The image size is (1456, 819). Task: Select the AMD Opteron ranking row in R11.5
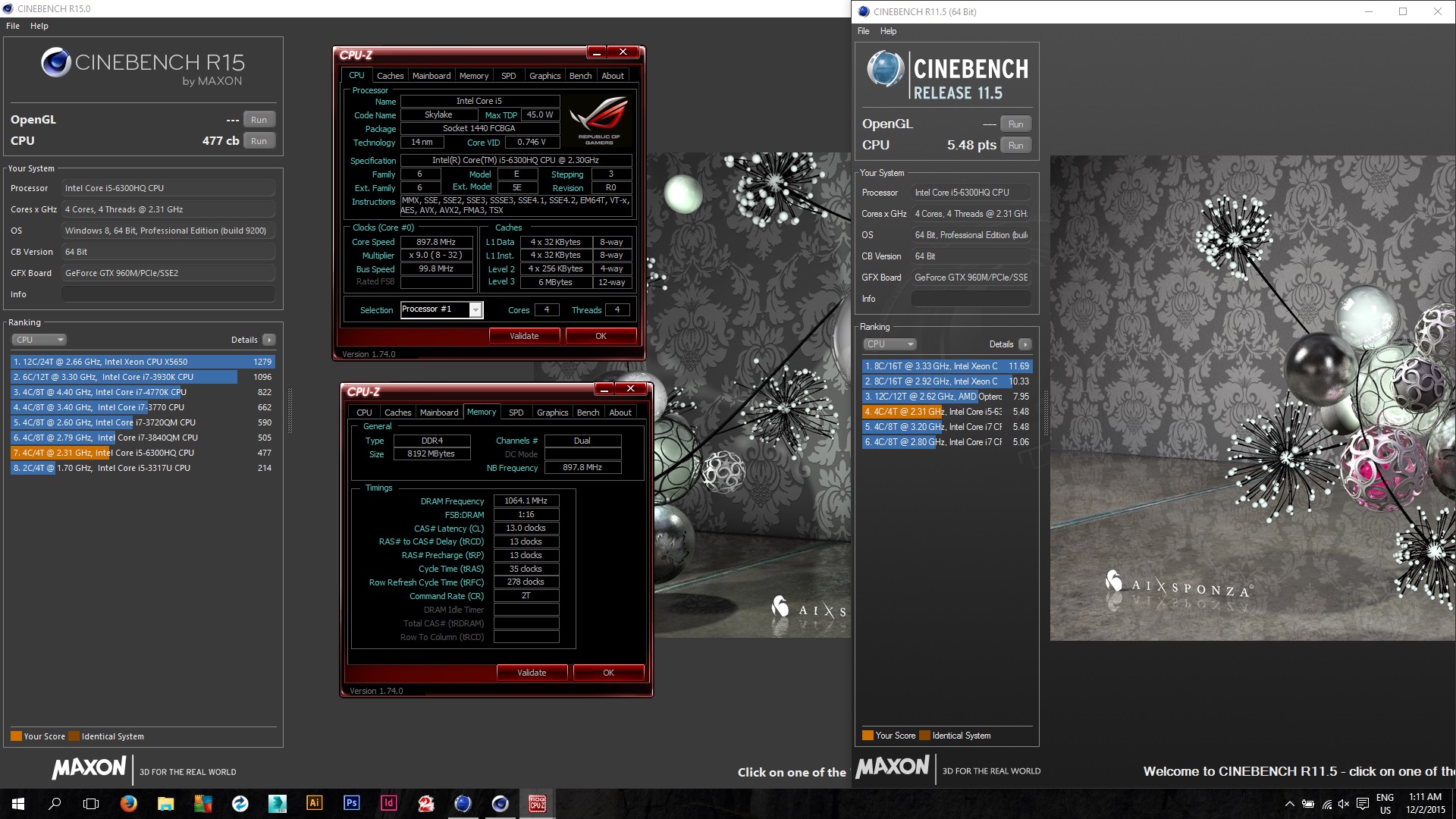[946, 397]
